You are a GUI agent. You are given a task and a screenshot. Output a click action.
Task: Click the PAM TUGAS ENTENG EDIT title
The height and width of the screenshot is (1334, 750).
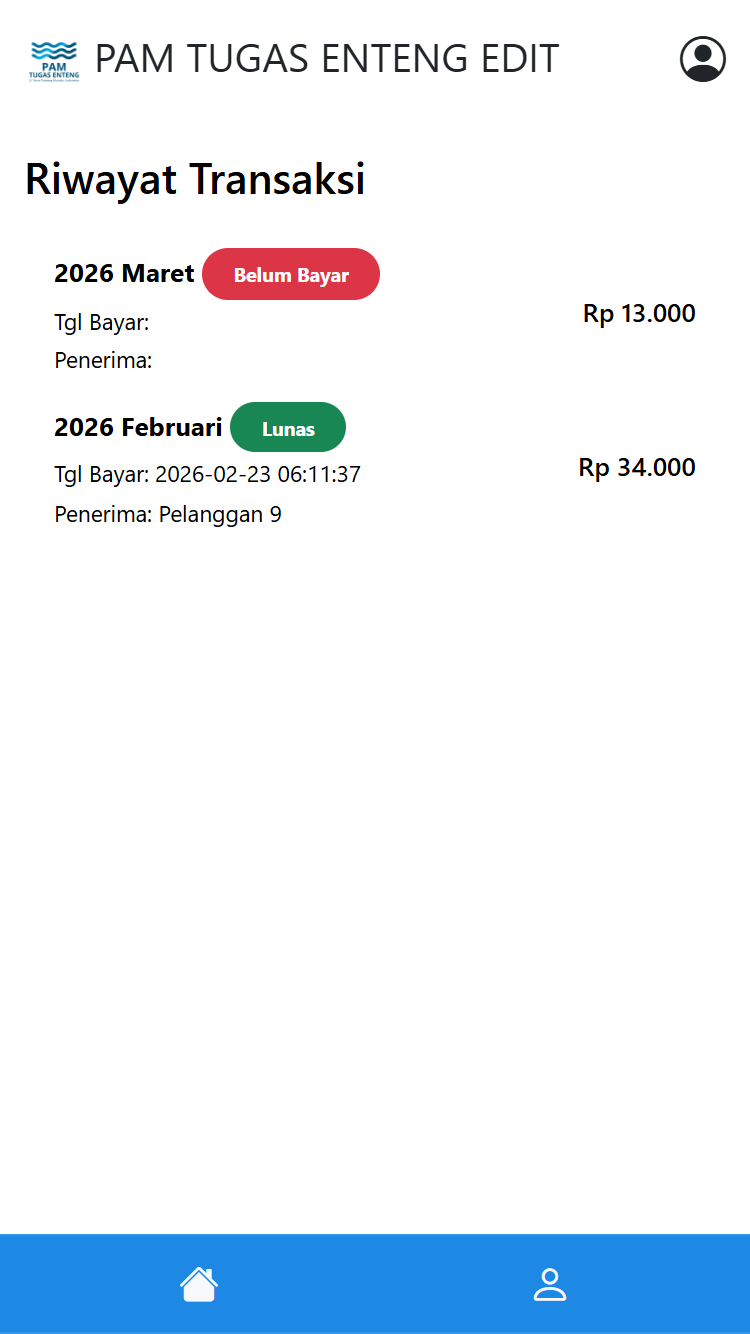pyautogui.click(x=326, y=60)
